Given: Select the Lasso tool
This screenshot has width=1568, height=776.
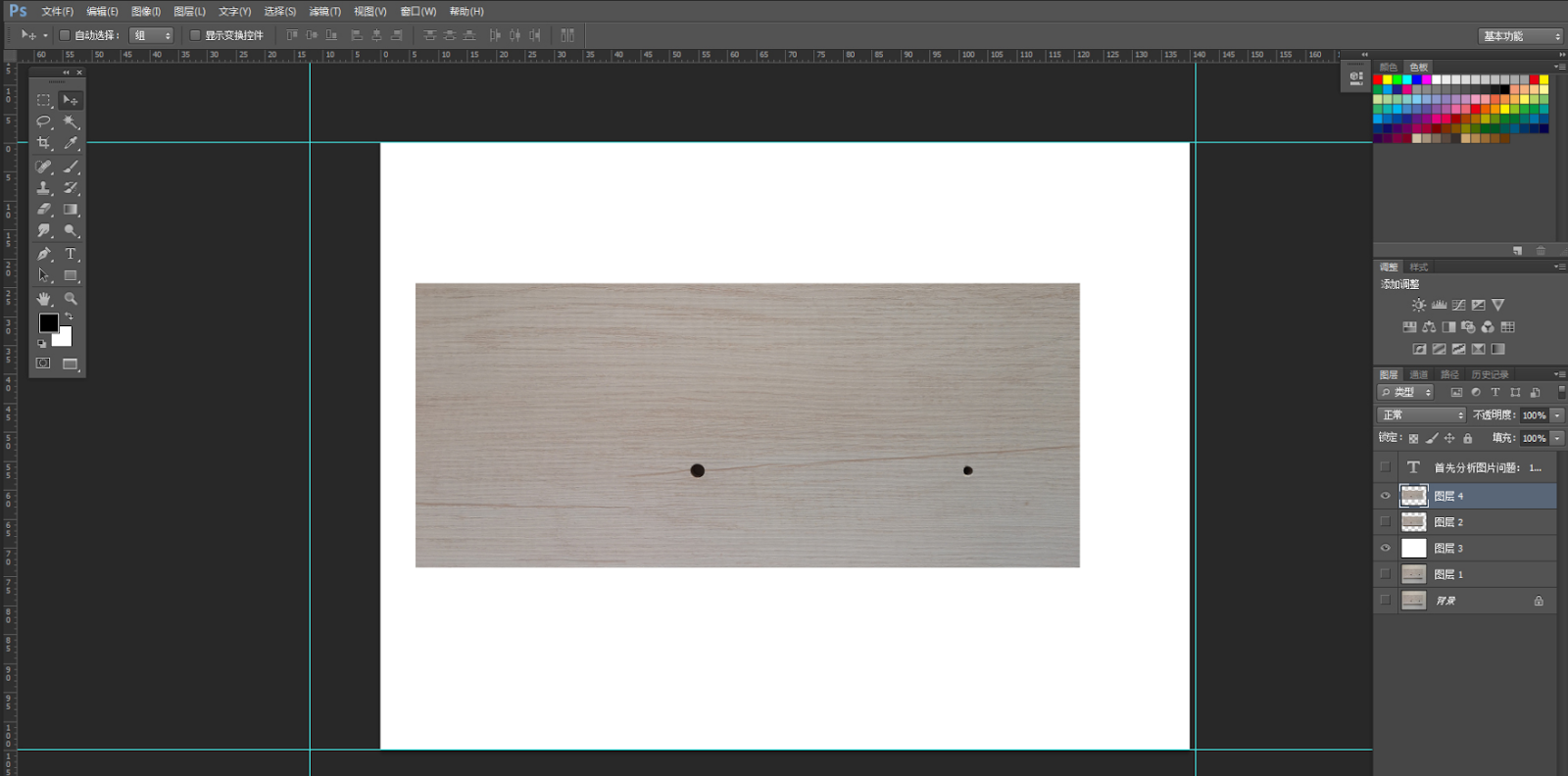Looking at the screenshot, I should (44, 122).
